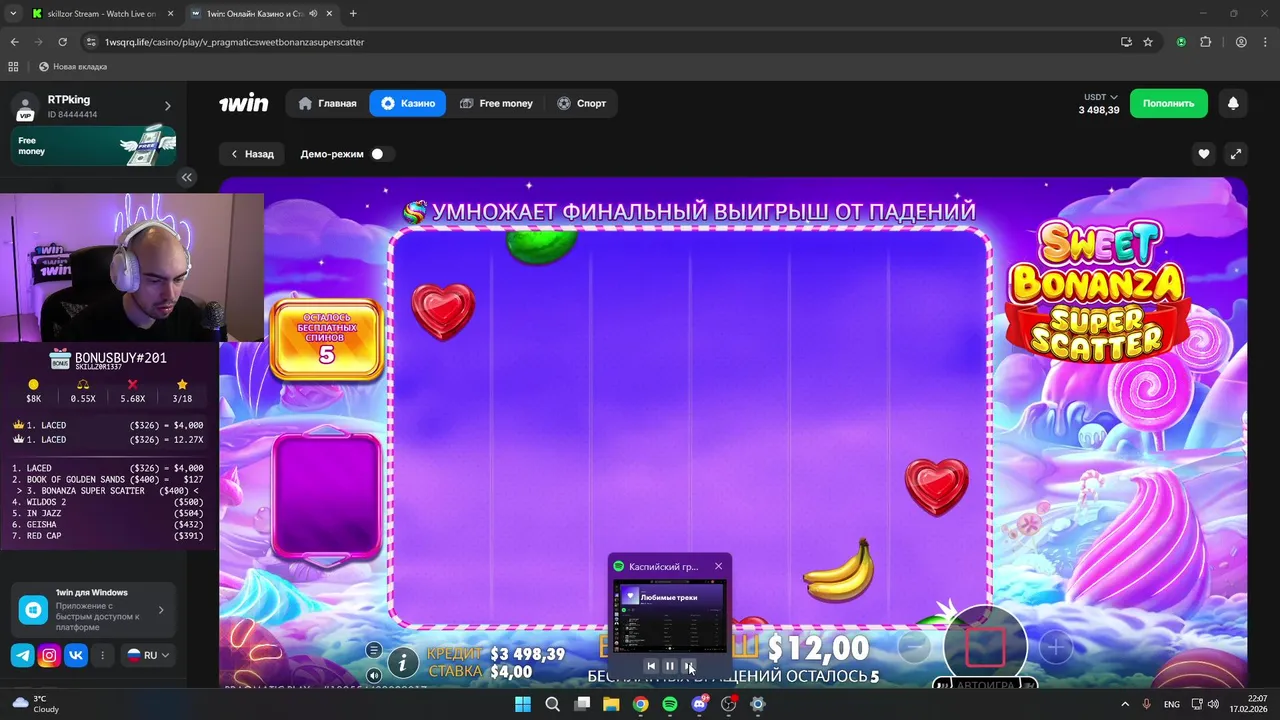
Task: Expand the USDT currency dropdown
Action: click(x=1100, y=97)
